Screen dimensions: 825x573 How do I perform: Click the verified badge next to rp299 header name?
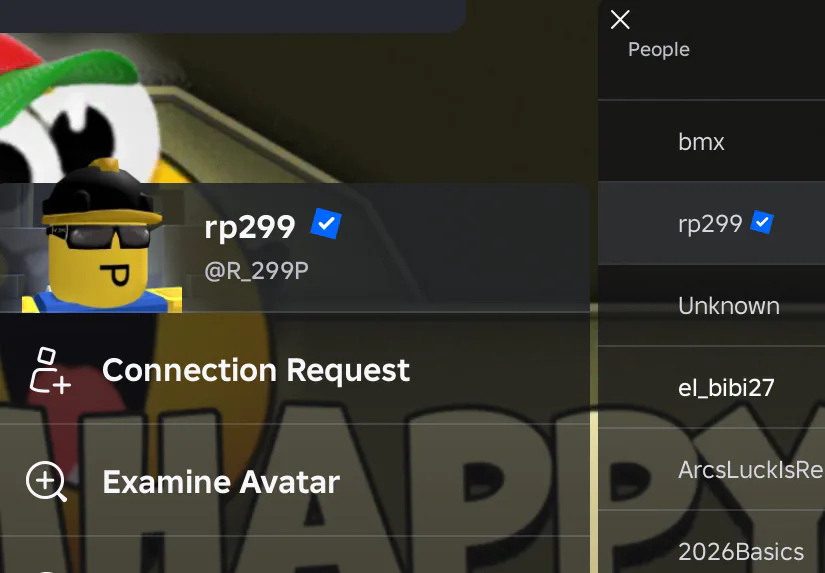click(x=326, y=224)
